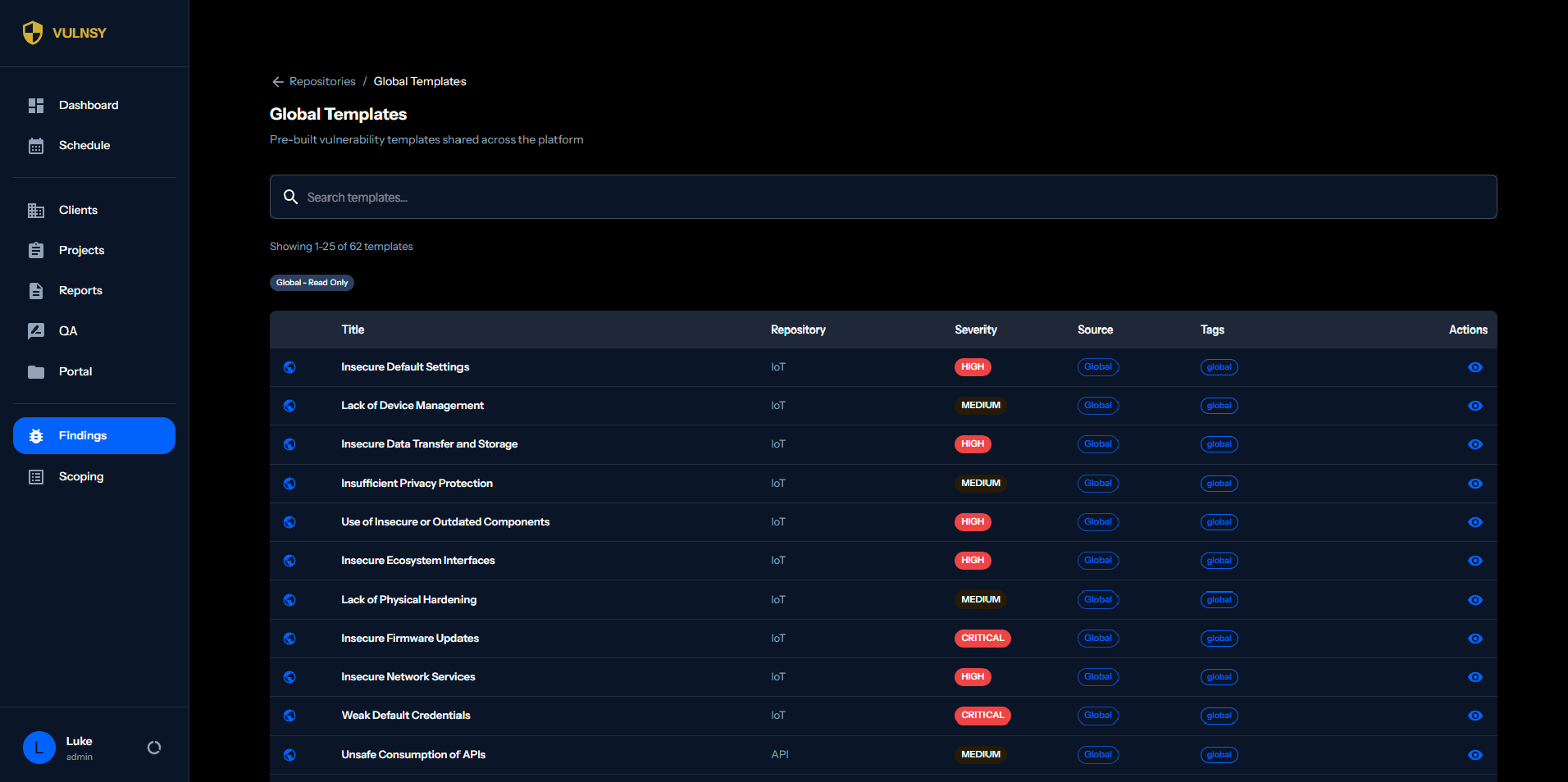
Task: Select the Schedule calendar icon
Action: pos(36,145)
